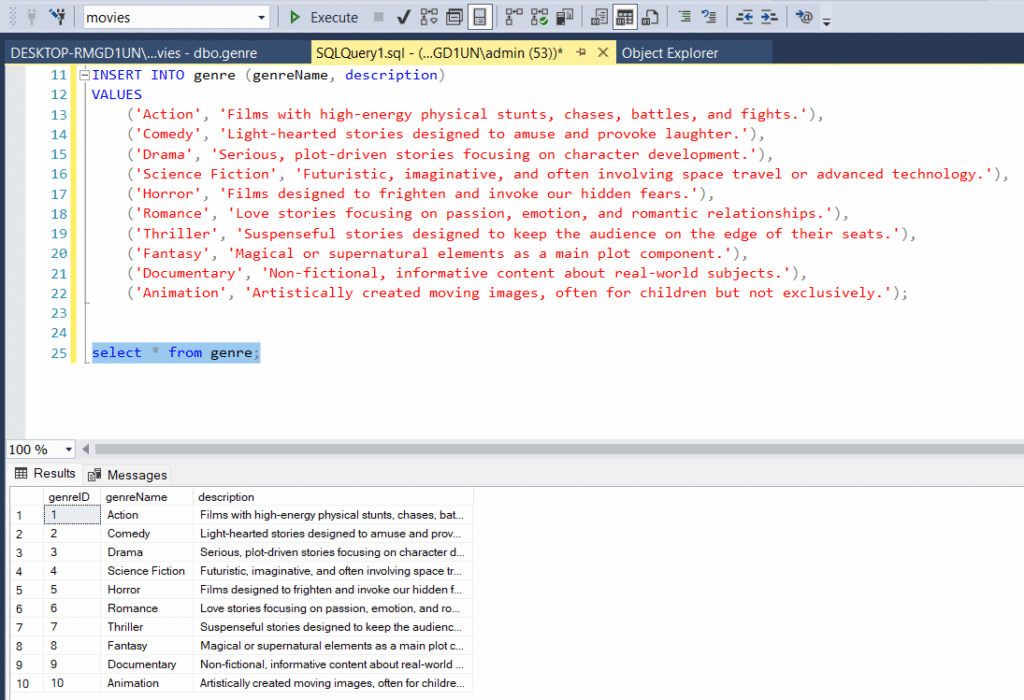Image resolution: width=1024 pixels, height=700 pixels.
Task: Click the genreID column header
Action: pos(72,497)
